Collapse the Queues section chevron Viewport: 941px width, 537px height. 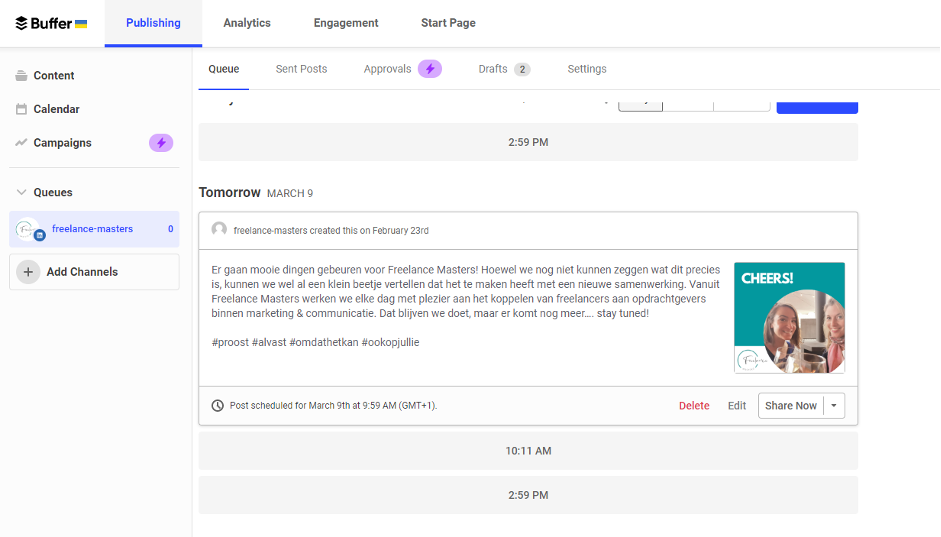pos(22,193)
